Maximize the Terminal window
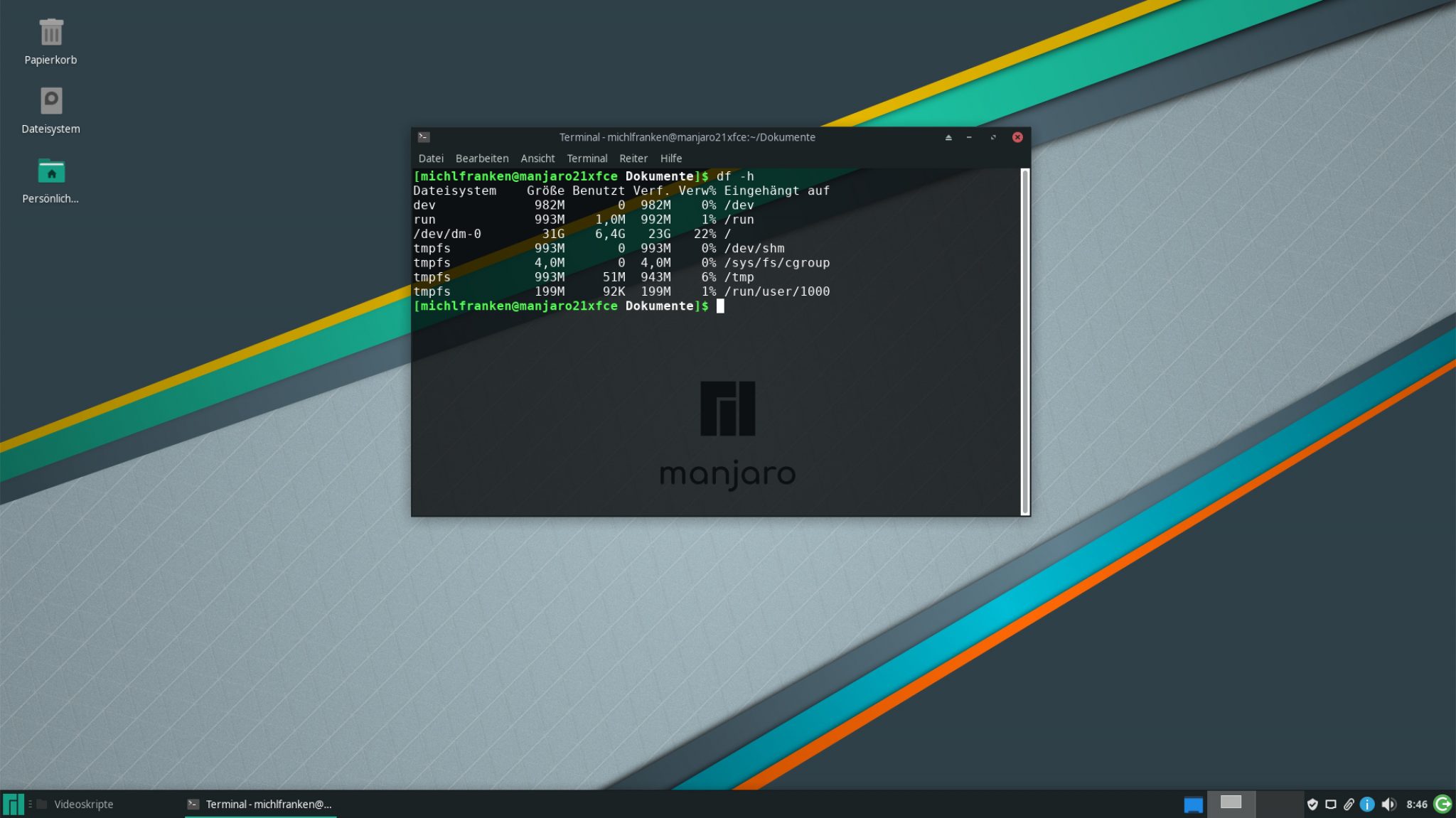 [993, 137]
